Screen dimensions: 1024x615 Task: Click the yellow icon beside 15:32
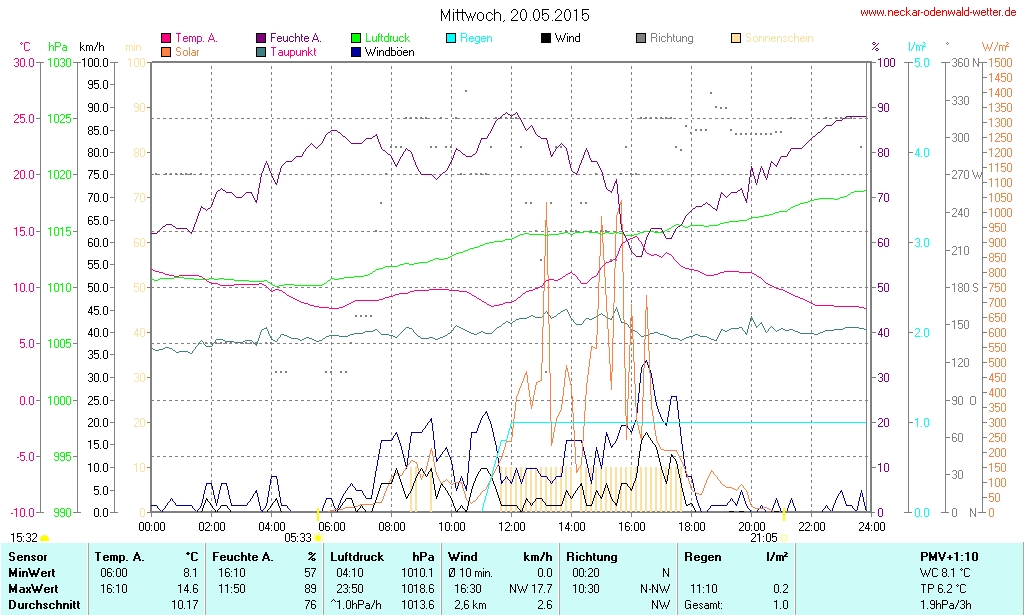pos(45,537)
